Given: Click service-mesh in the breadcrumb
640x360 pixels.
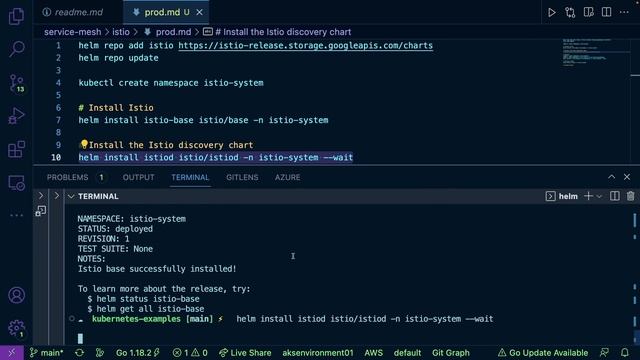Looking at the screenshot, I should click(x=73, y=32).
